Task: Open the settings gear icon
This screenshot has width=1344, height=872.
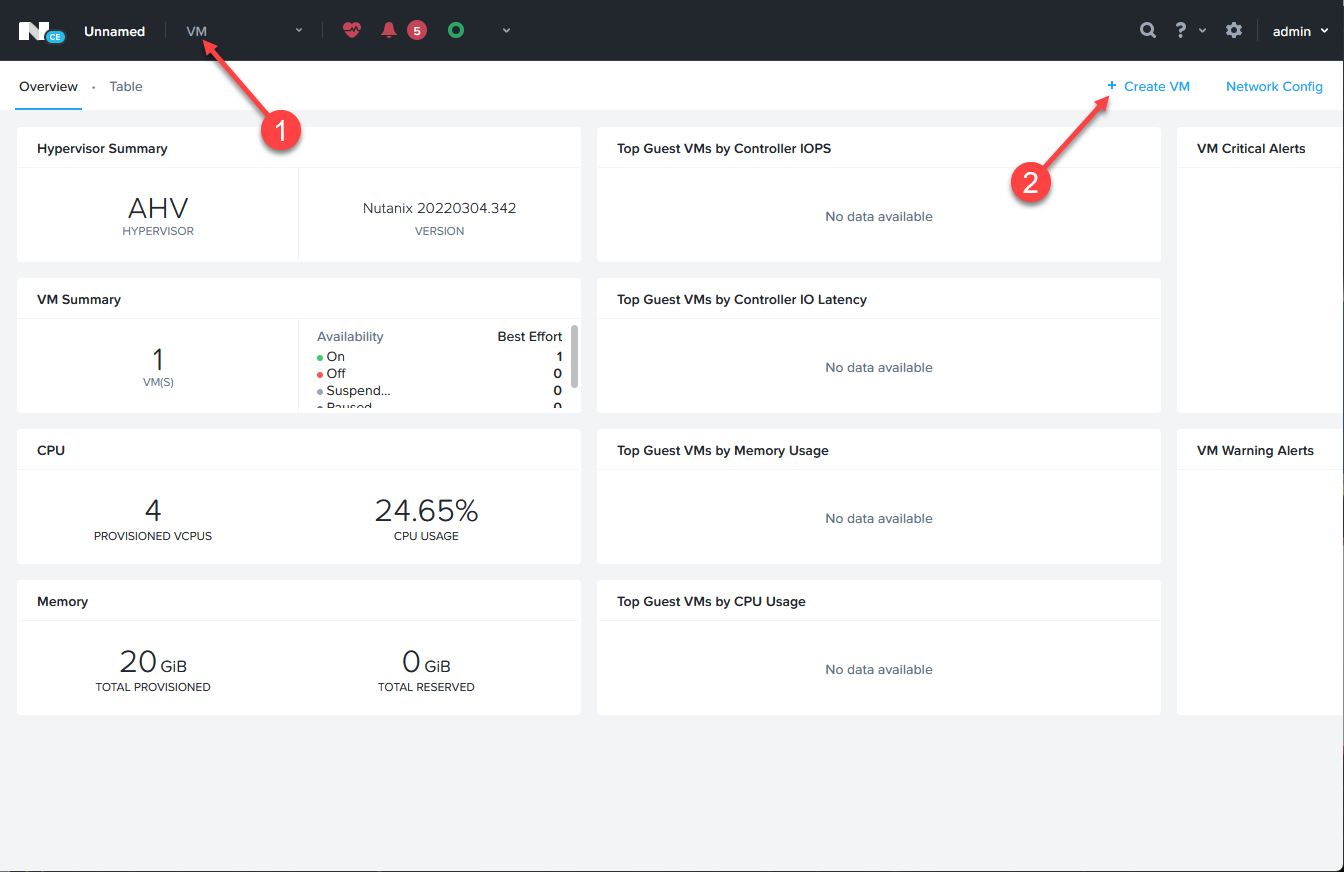Action: (1234, 31)
